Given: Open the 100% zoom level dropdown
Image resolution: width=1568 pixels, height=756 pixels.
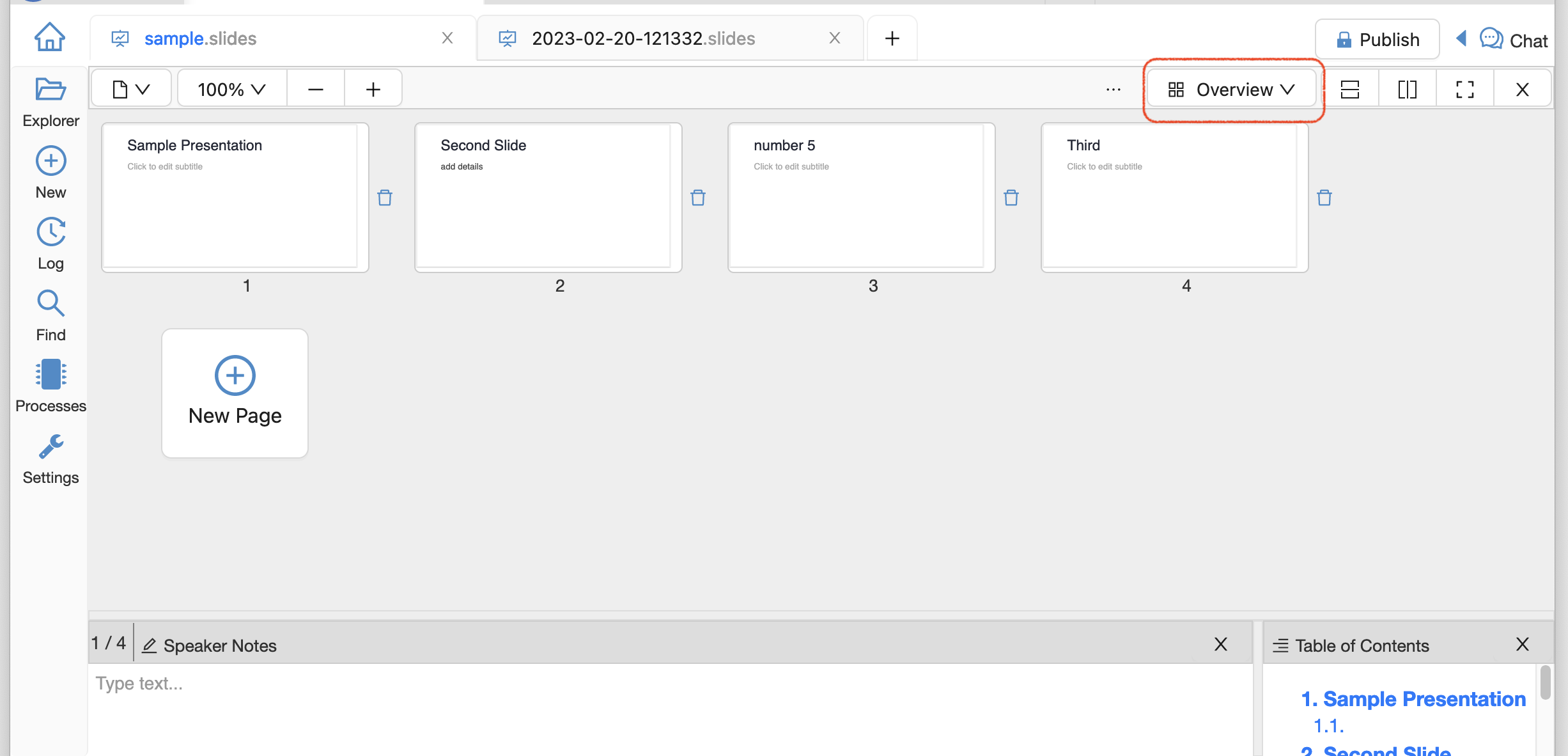Looking at the screenshot, I should click(x=231, y=89).
